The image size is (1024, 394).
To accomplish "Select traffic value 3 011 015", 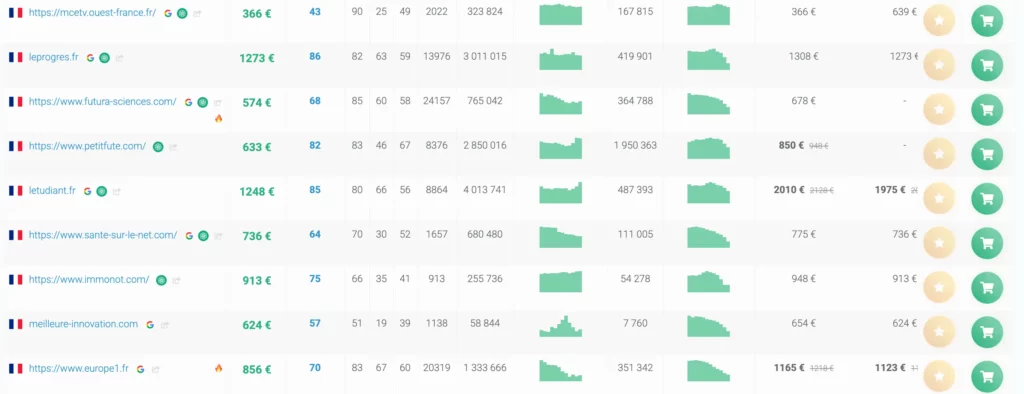I will [485, 56].
